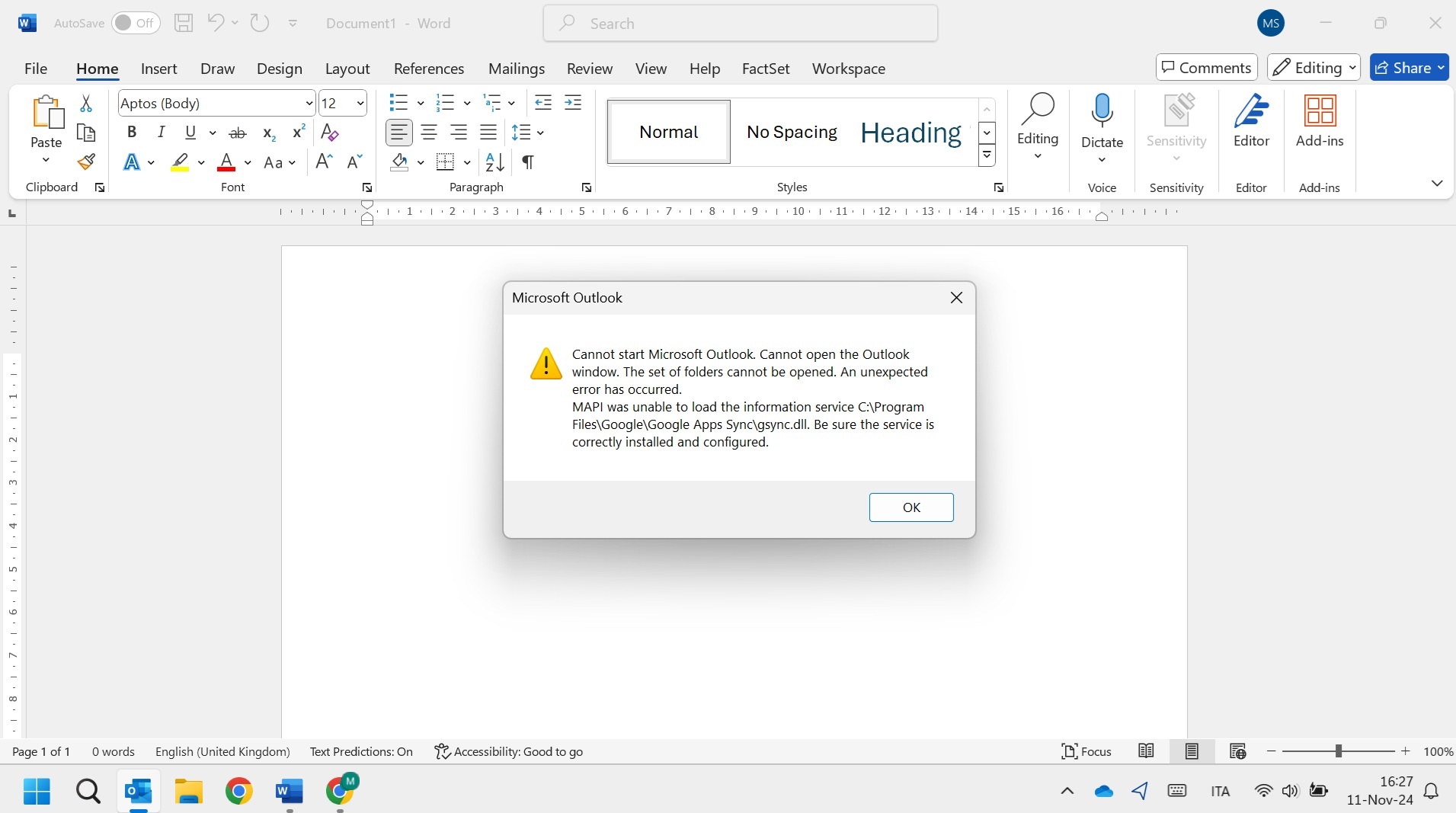Apply subscript formatting

click(269, 133)
